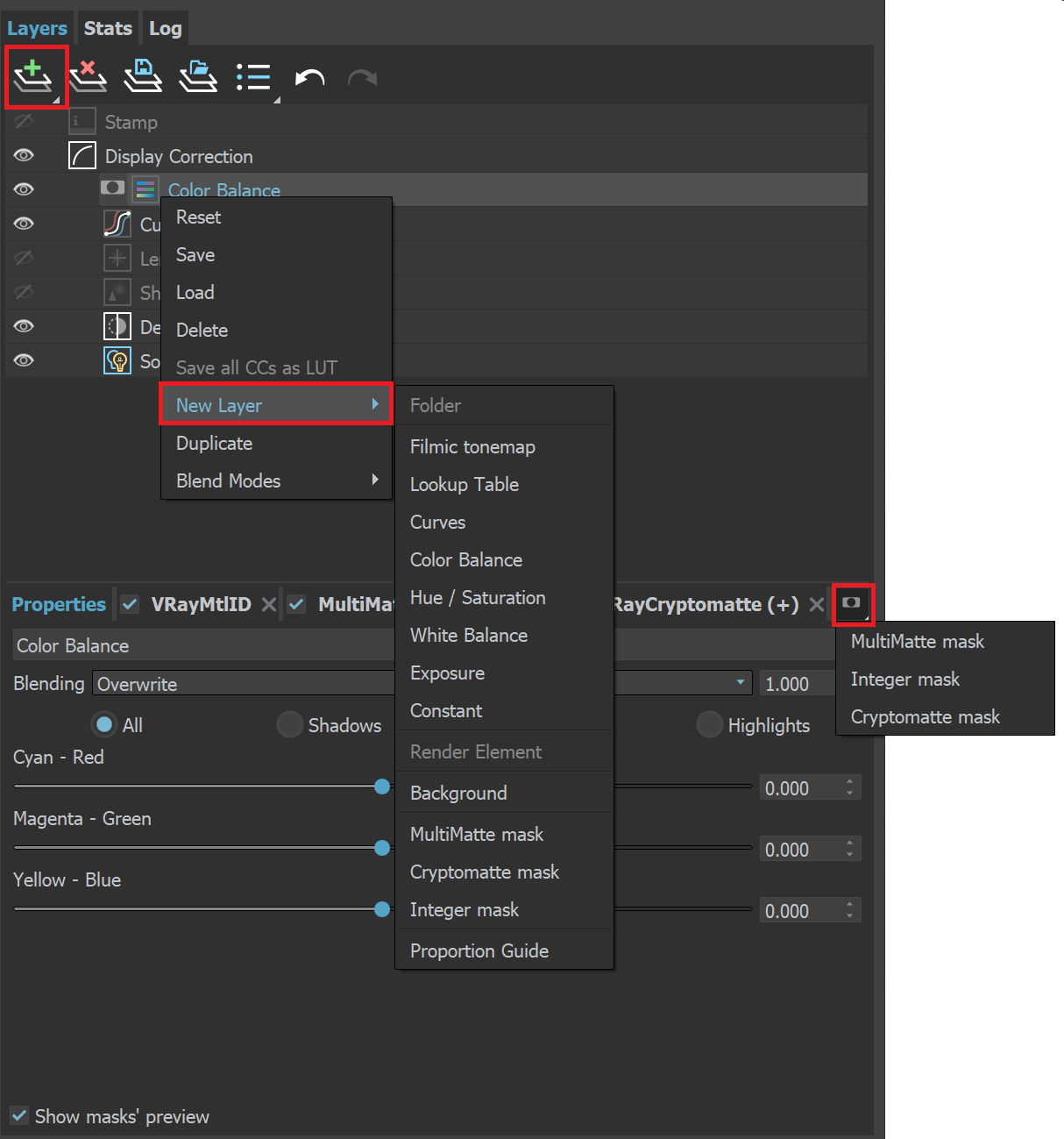Expand the New Layer submenu
This screenshot has width=1064, height=1139.
276,404
